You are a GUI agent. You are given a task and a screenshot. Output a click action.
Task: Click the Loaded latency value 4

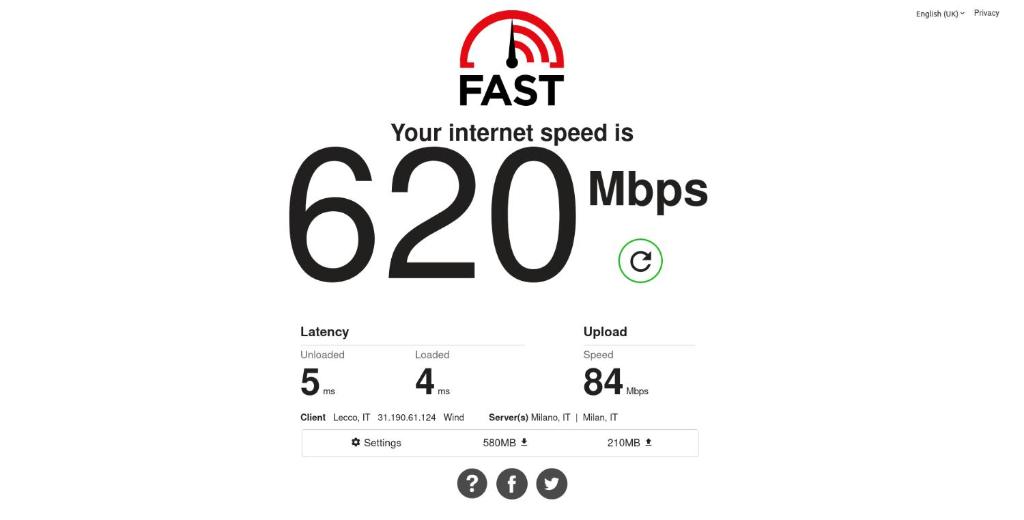(x=424, y=382)
